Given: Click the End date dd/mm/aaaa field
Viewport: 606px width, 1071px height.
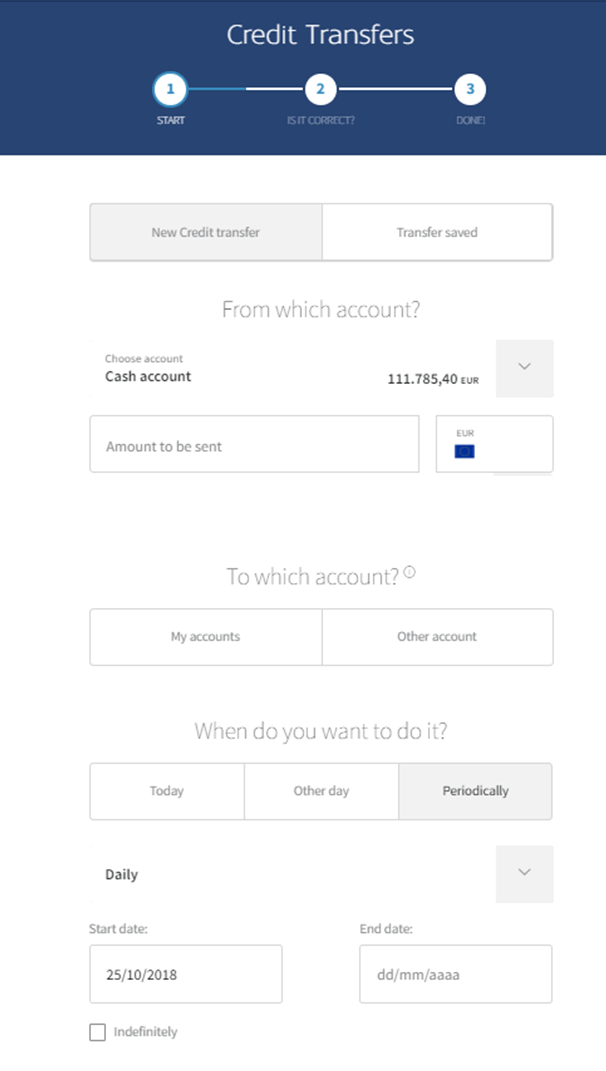Looking at the screenshot, I should click(x=456, y=974).
